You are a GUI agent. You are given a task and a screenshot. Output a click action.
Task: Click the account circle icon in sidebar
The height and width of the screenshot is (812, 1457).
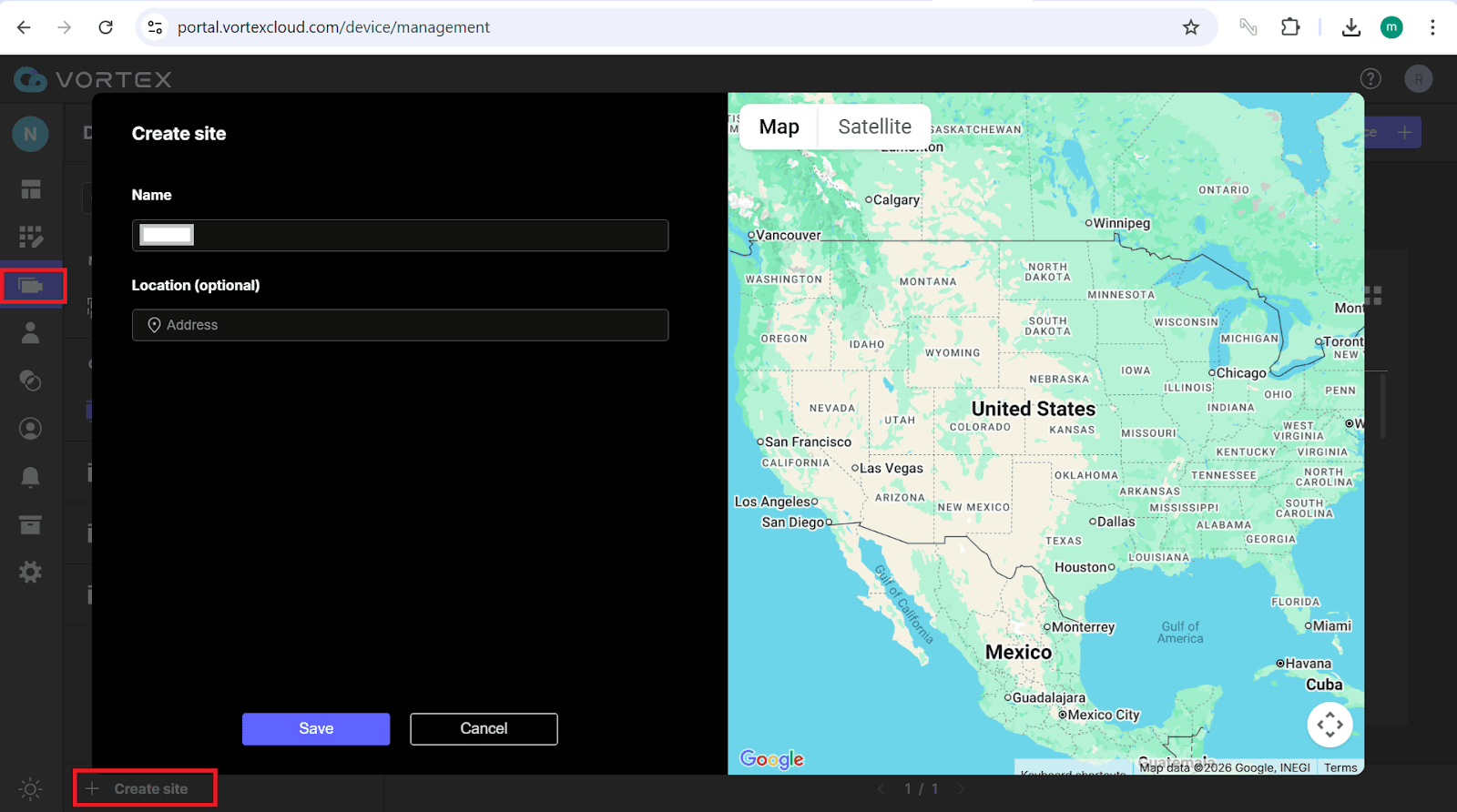click(x=31, y=429)
